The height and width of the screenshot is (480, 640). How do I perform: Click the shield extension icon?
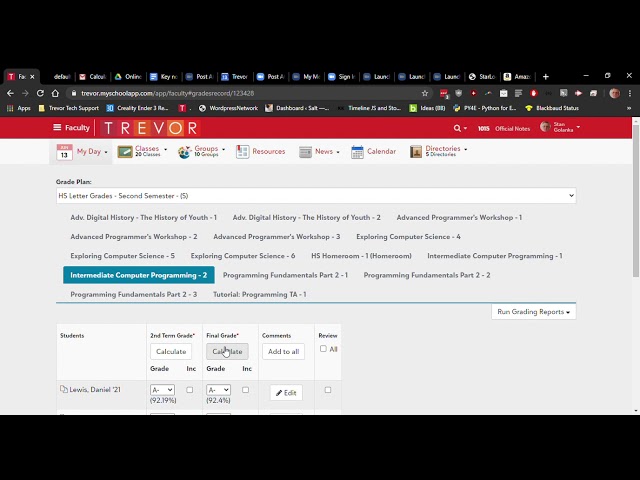(x=459, y=93)
